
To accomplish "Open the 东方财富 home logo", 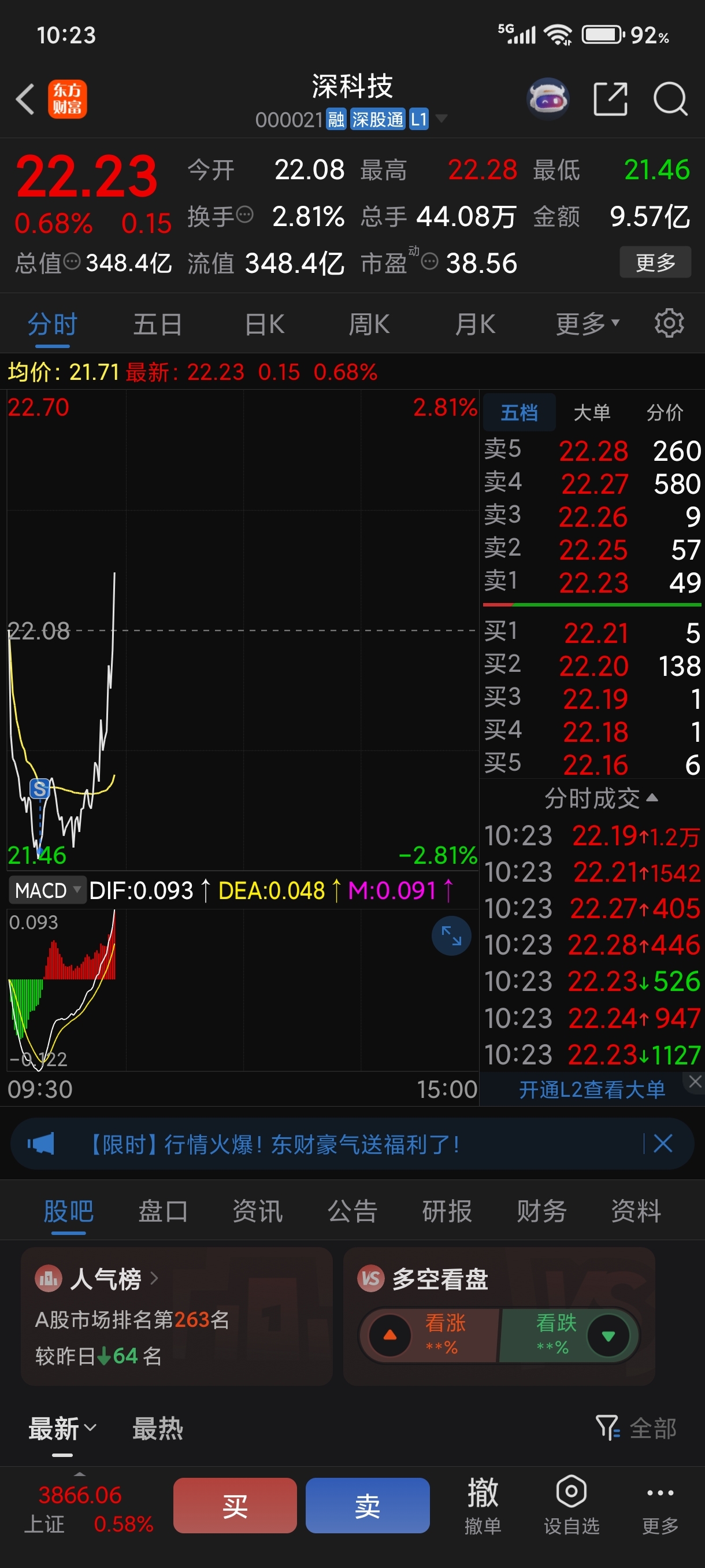I will [67, 99].
